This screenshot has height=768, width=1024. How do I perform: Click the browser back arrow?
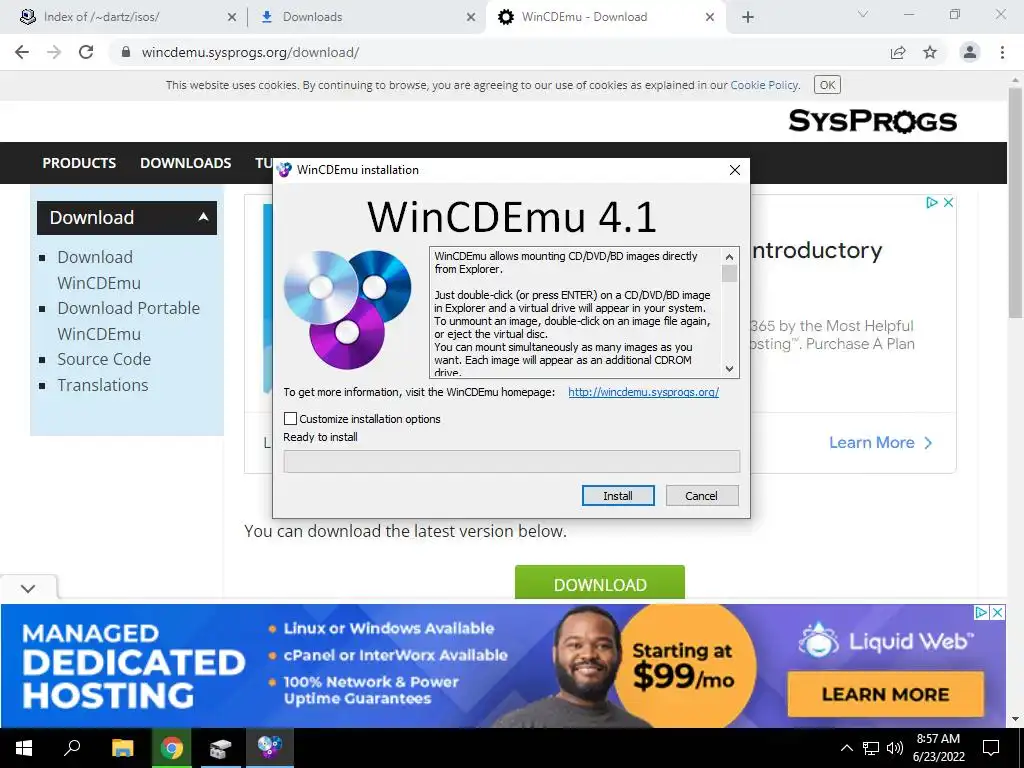22,52
